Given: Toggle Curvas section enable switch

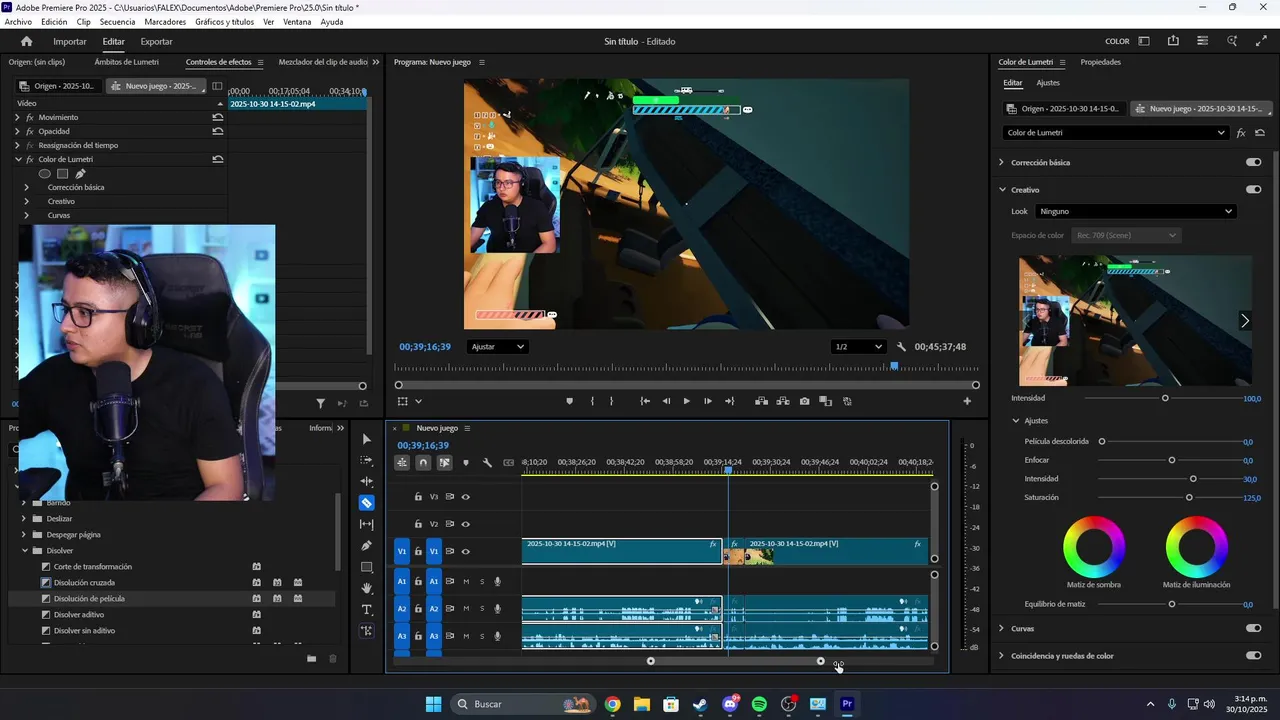Looking at the screenshot, I should coord(1253,628).
